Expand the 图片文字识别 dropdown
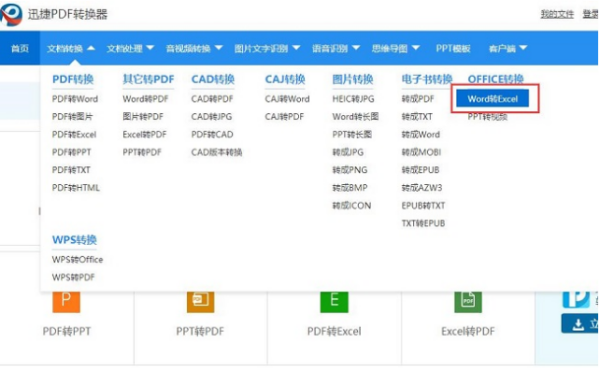The height and width of the screenshot is (372, 600). coord(267,48)
